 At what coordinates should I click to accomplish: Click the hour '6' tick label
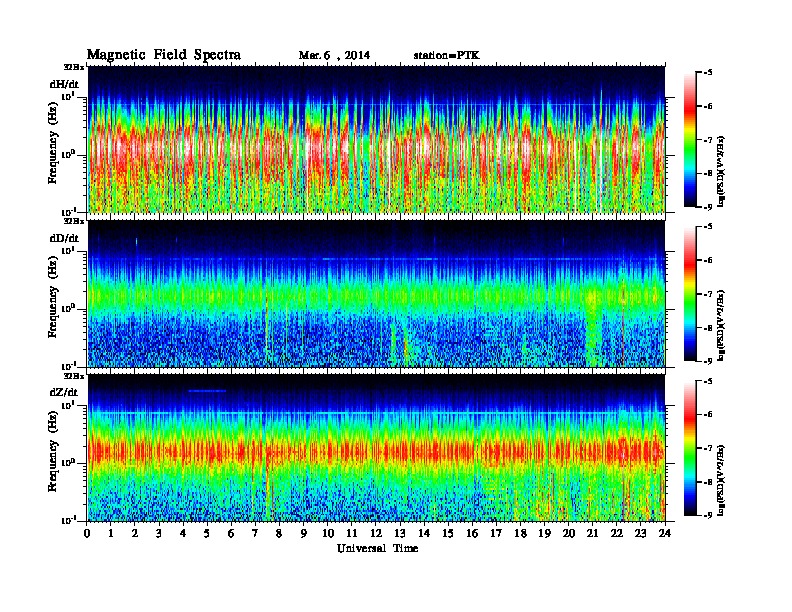(x=231, y=533)
